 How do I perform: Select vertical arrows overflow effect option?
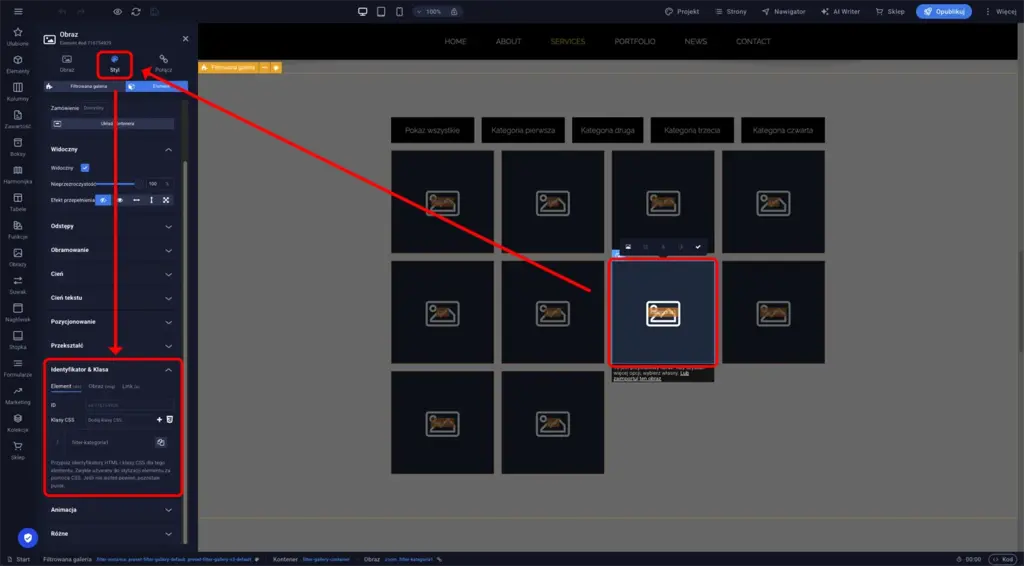click(152, 200)
